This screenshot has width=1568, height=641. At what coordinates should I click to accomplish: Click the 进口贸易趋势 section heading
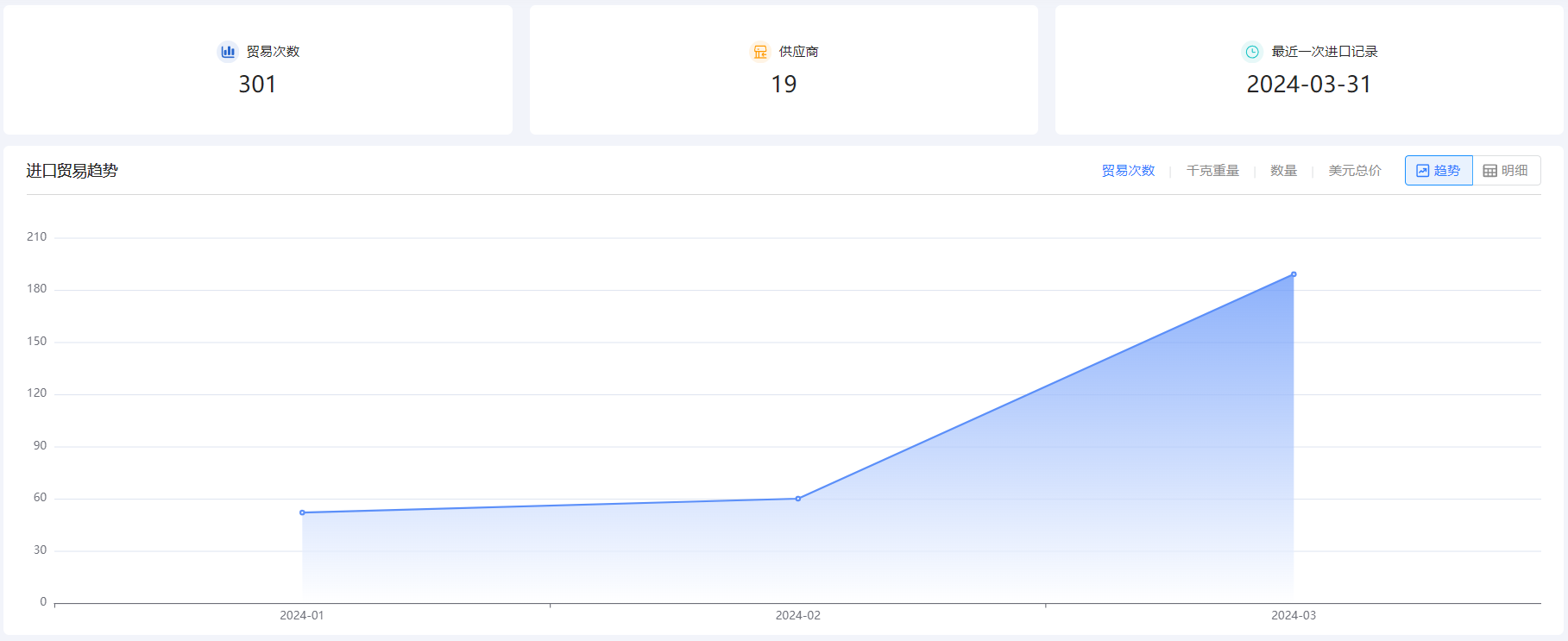coord(72,171)
